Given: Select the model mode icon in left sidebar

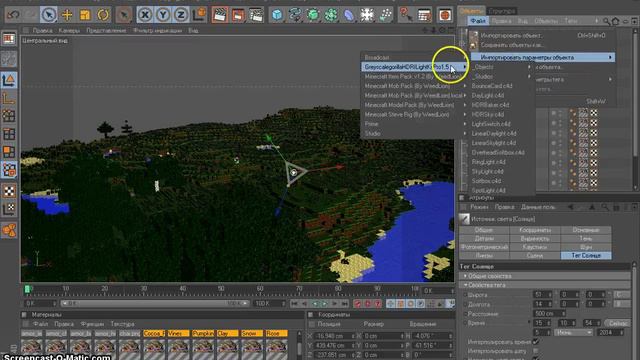Looking at the screenshot, I should 9,80.
